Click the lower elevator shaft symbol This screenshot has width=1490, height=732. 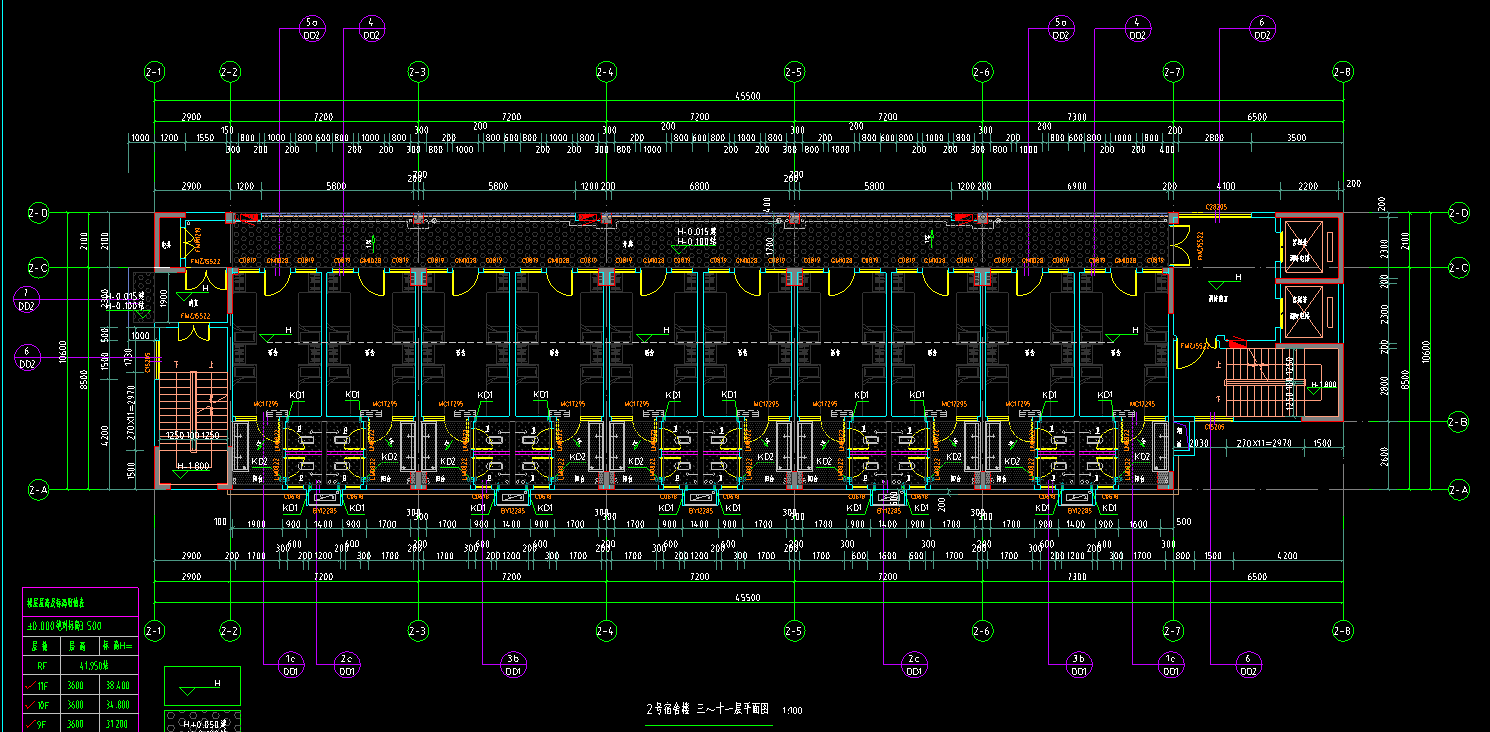coord(1304,309)
